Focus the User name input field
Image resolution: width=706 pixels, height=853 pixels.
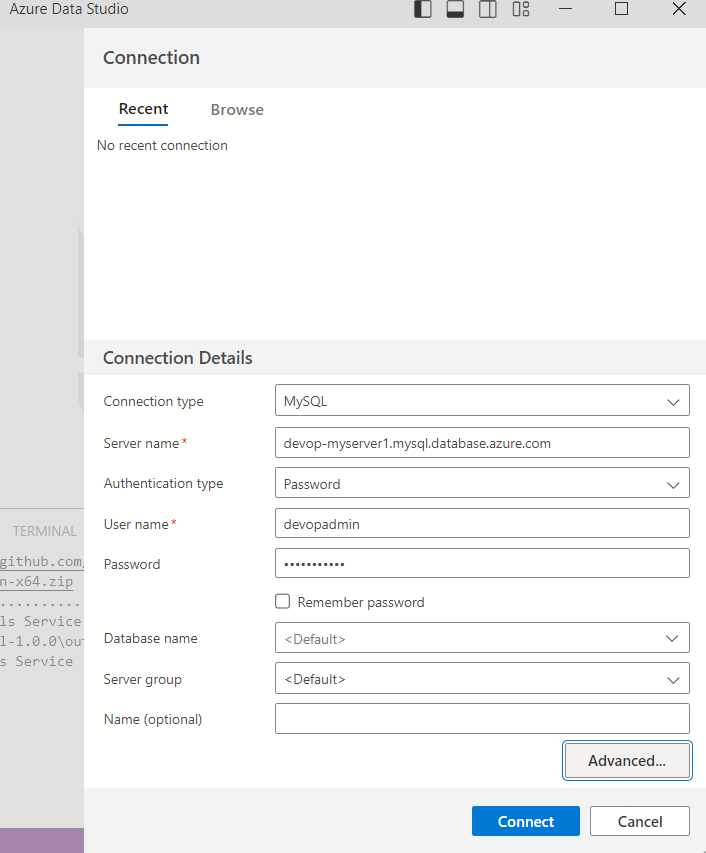tap(482, 523)
